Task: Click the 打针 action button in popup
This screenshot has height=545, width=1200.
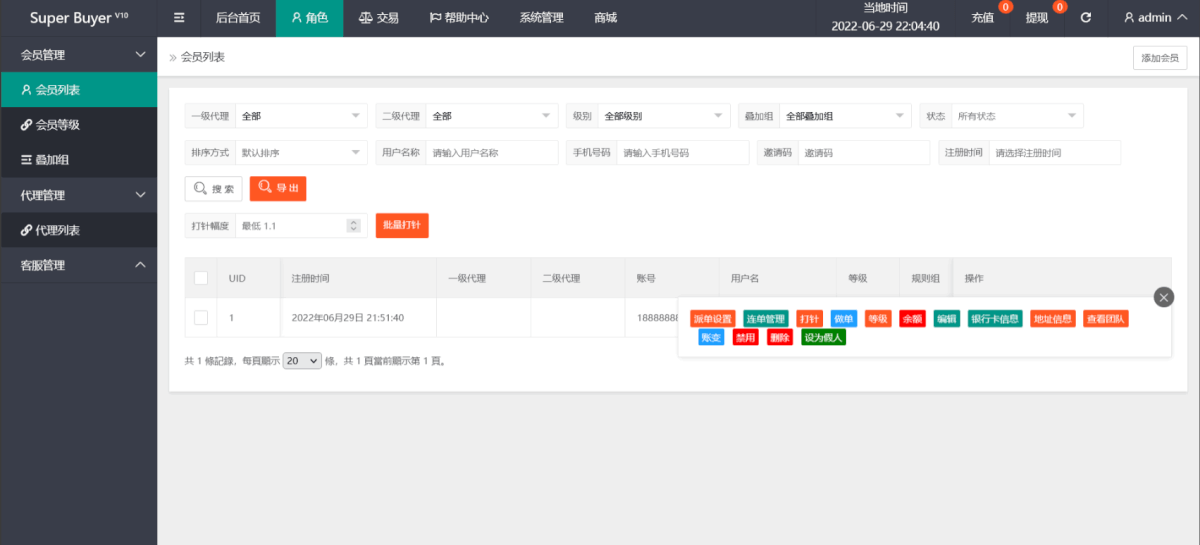Action: [809, 319]
